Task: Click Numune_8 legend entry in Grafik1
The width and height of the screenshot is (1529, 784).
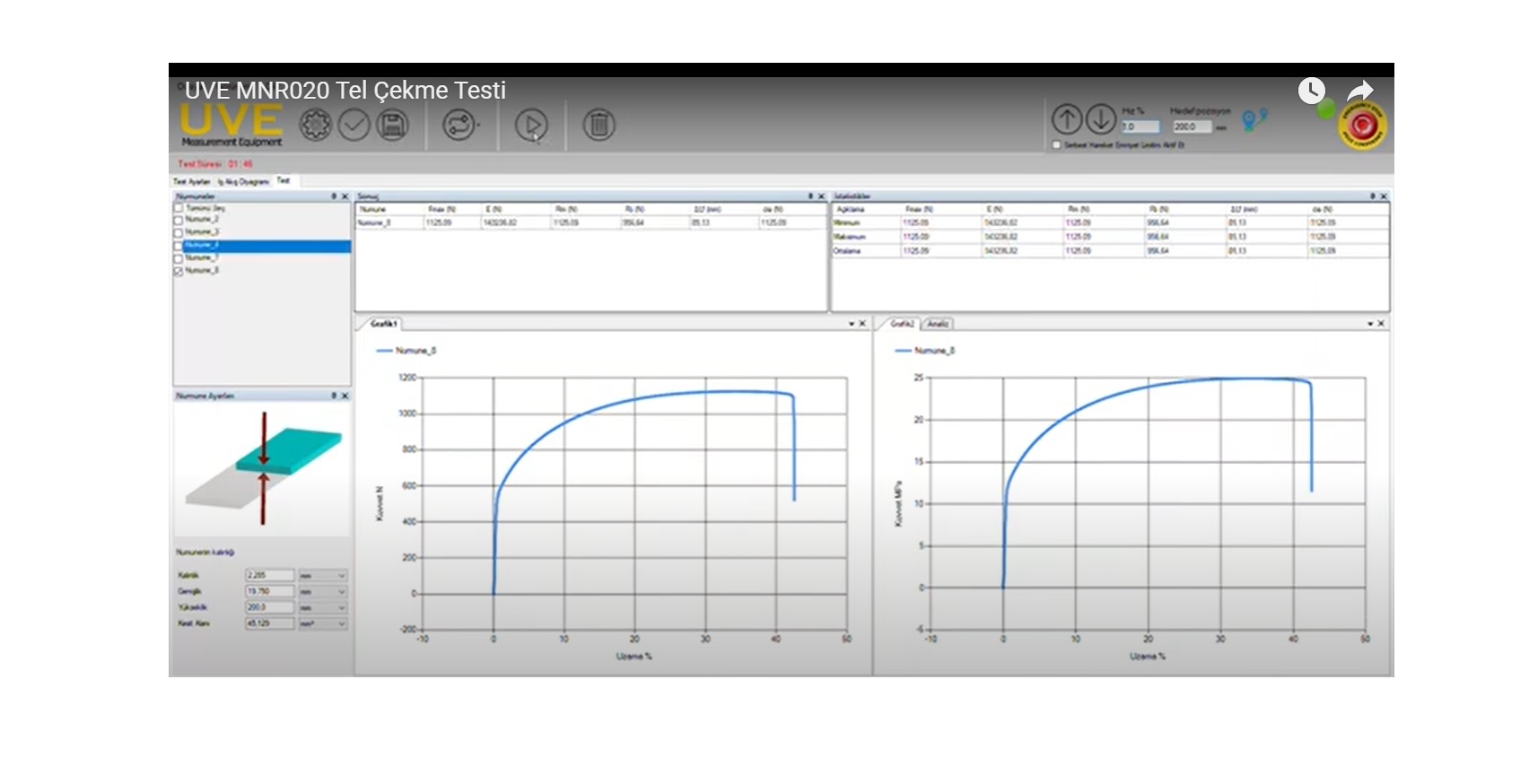Action: 406,351
